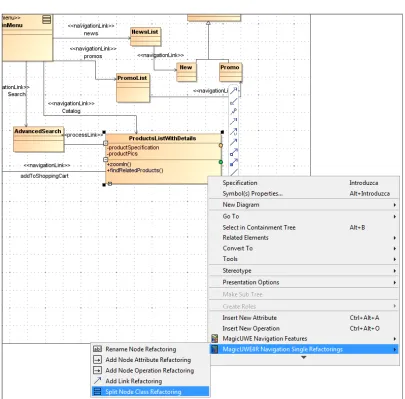Click the +zoomIn() operation
Screen dimensions: 405x399
119,164
